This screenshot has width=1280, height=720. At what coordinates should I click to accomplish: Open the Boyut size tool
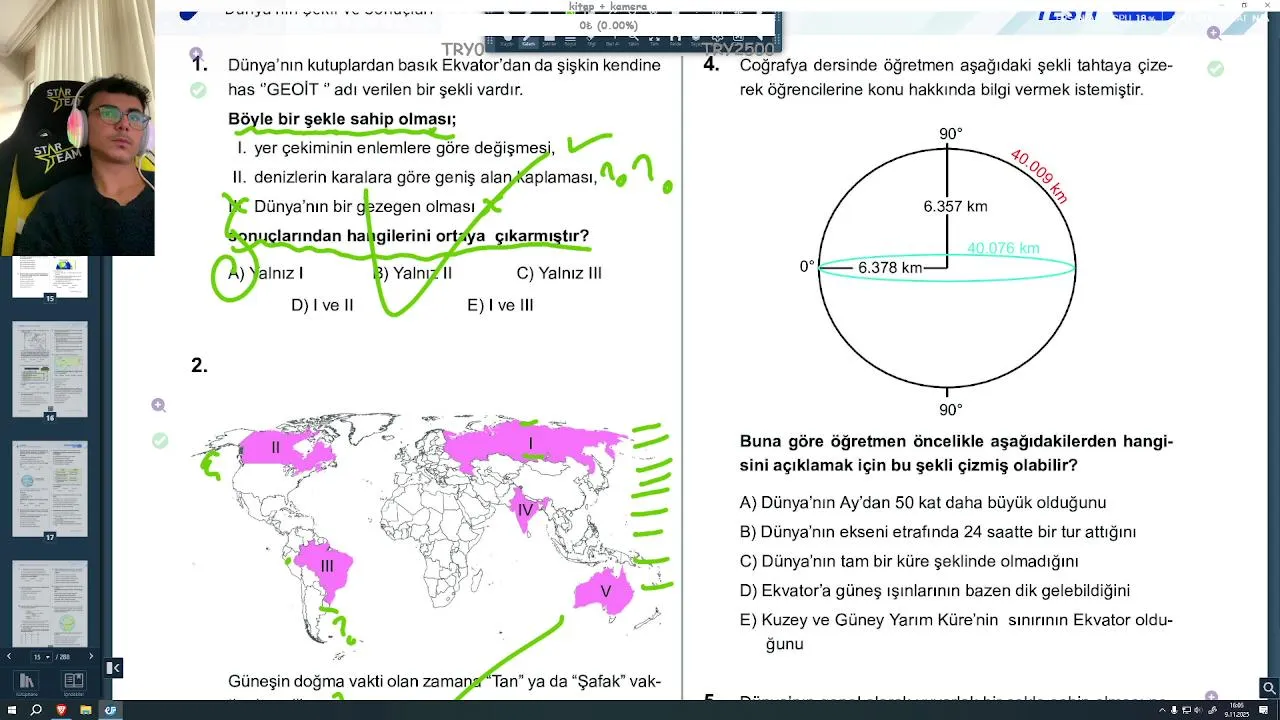[x=570, y=41]
